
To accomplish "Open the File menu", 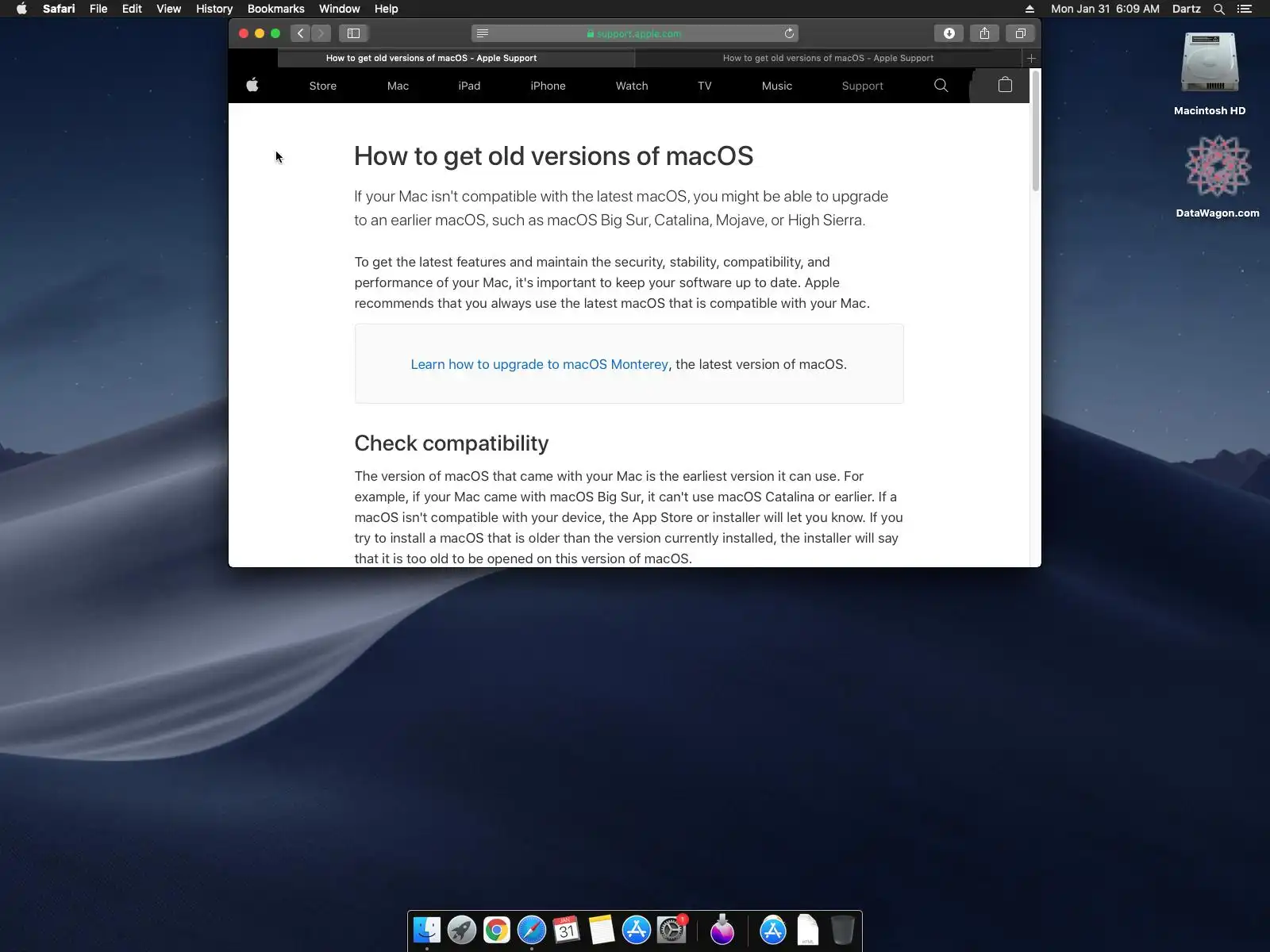I will (98, 9).
